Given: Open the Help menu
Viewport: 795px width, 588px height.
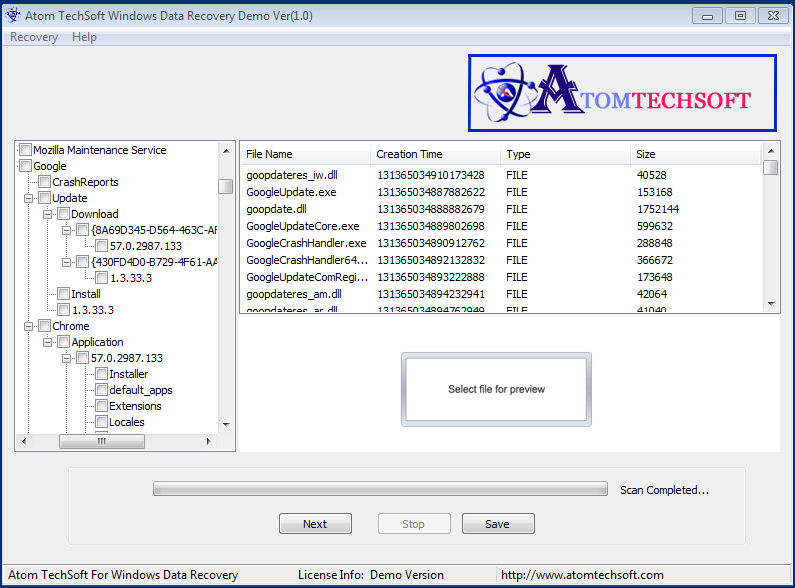Looking at the screenshot, I should [85, 37].
